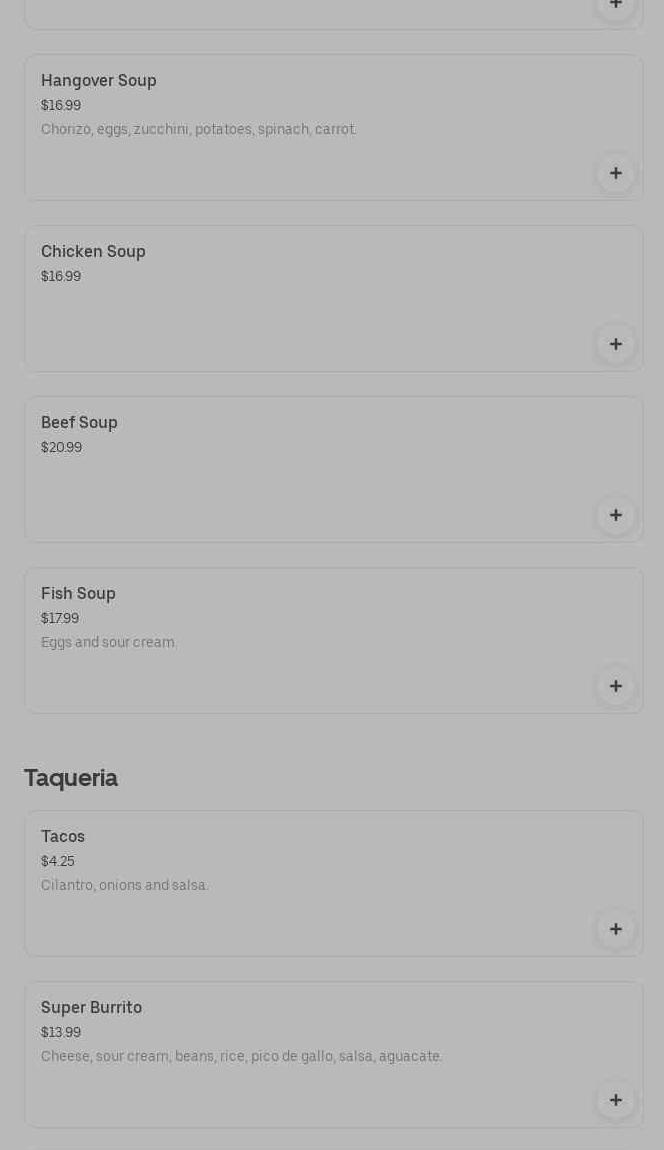Click the $16.99 Chicken Soup price
The width and height of the screenshot is (664, 1150).
61,277
